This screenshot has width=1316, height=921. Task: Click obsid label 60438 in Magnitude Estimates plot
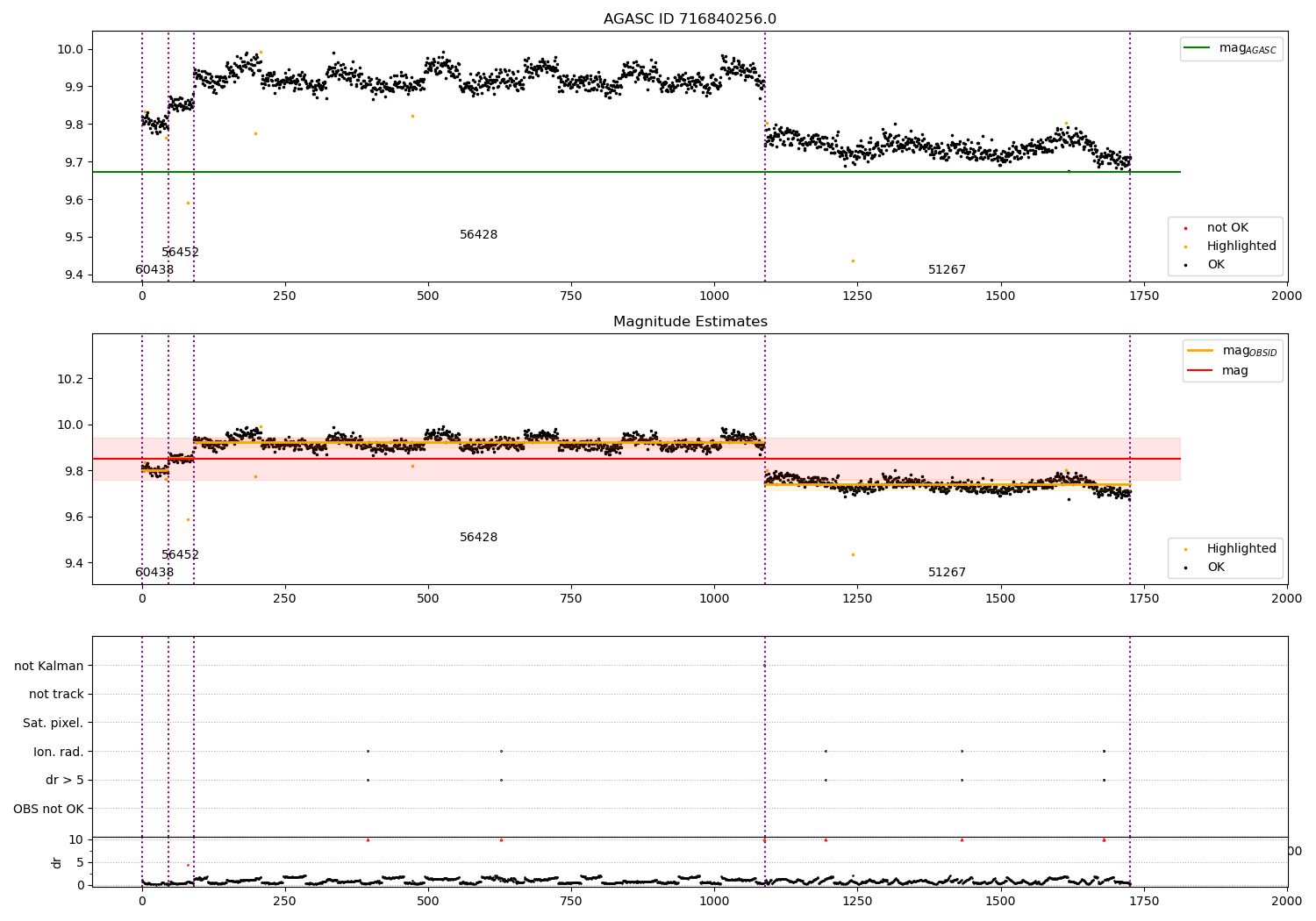[x=154, y=573]
